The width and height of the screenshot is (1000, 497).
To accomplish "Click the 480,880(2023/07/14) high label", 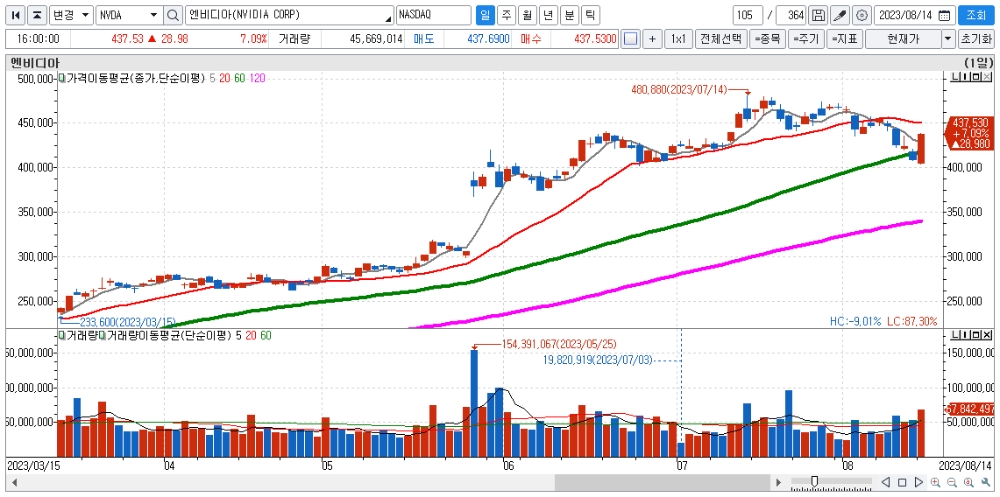I will point(679,91).
